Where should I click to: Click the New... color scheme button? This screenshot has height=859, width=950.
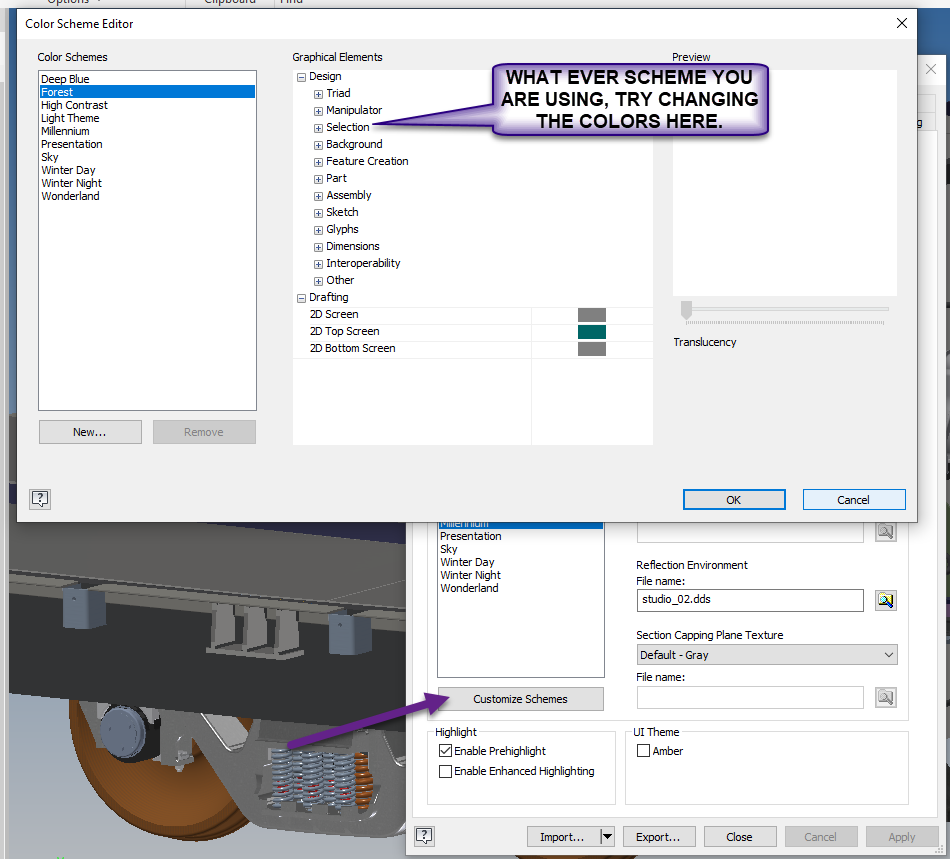pos(90,432)
